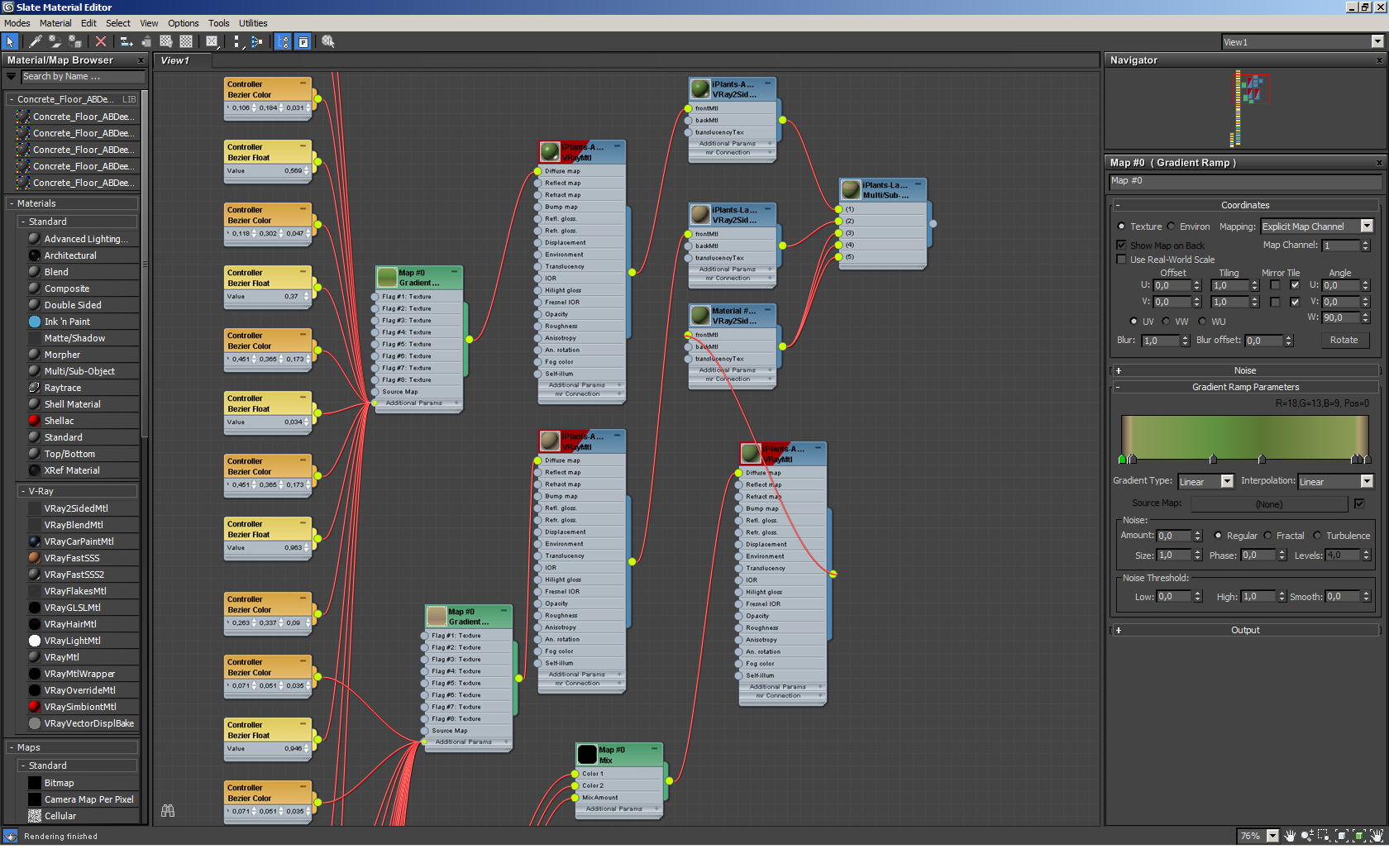Select the Pan tool hand icon
This screenshot has height=868, width=1389.
pos(1290,836)
